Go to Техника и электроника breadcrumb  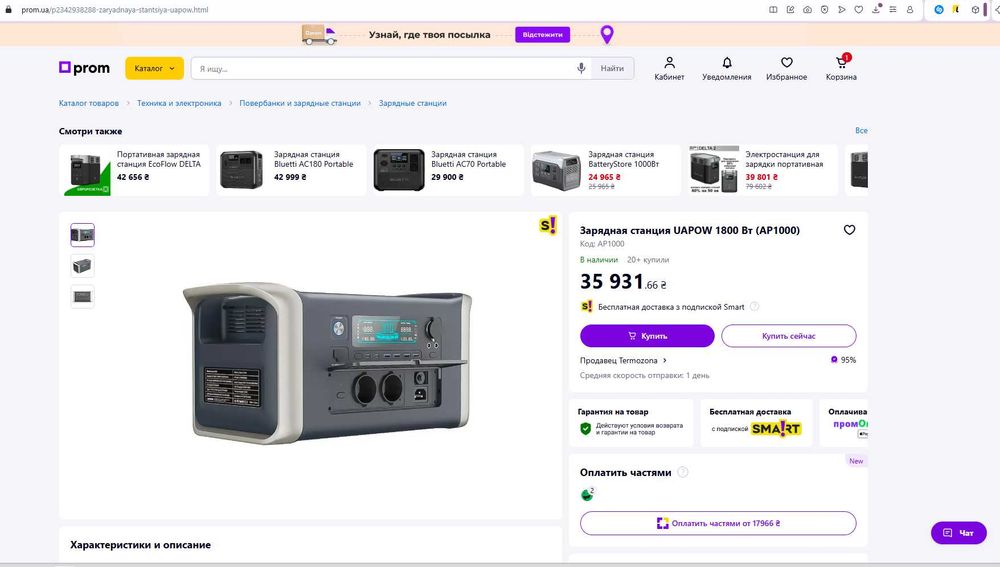[x=179, y=103]
